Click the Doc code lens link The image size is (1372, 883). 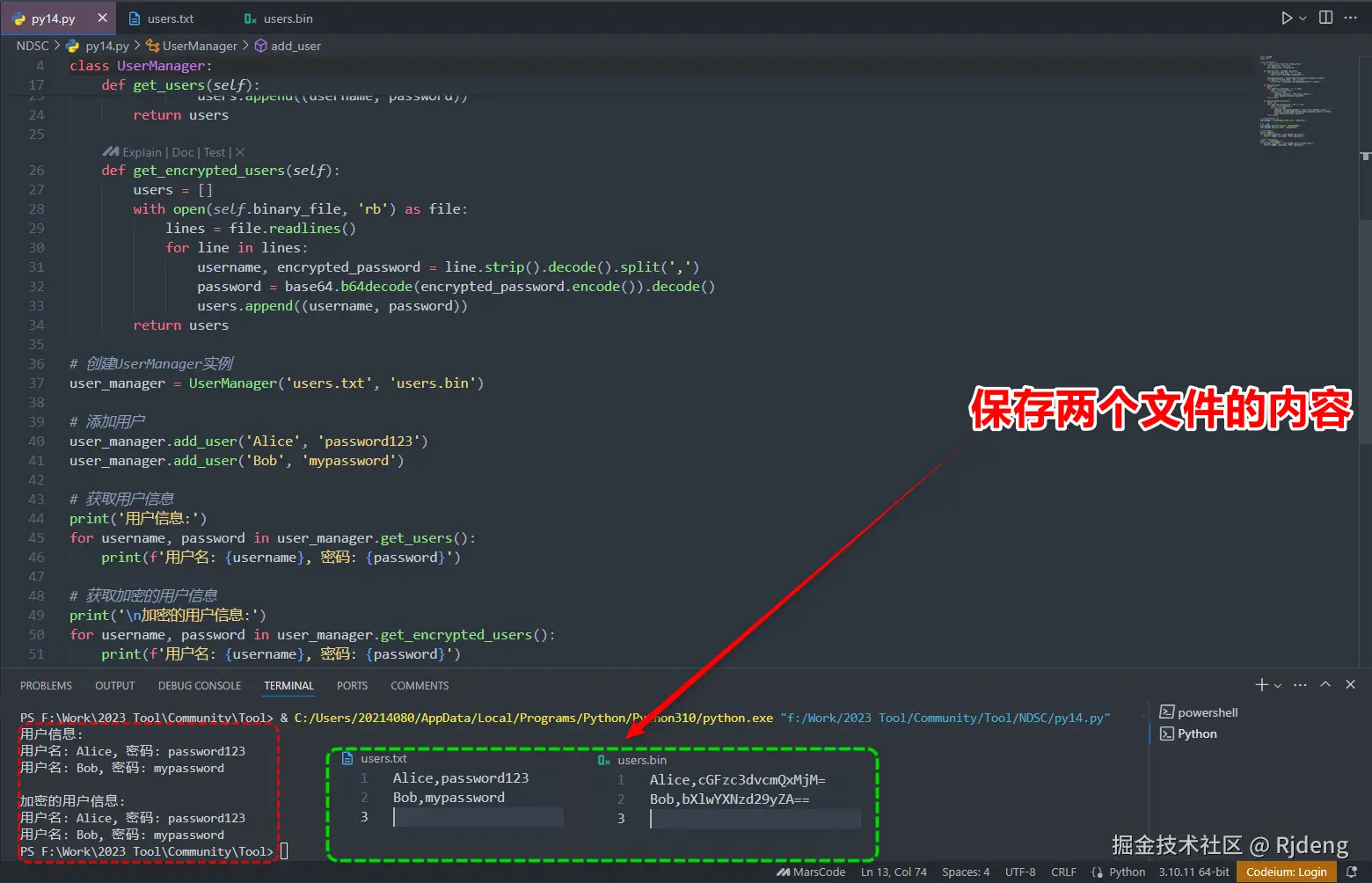(183, 152)
